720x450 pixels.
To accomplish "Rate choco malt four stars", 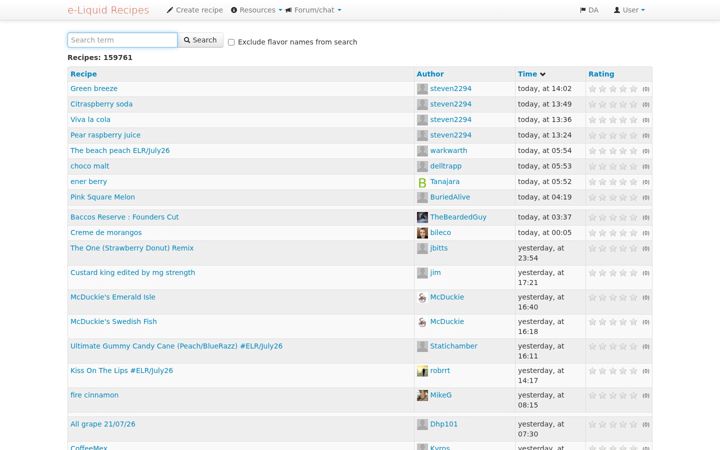I will (x=623, y=167).
